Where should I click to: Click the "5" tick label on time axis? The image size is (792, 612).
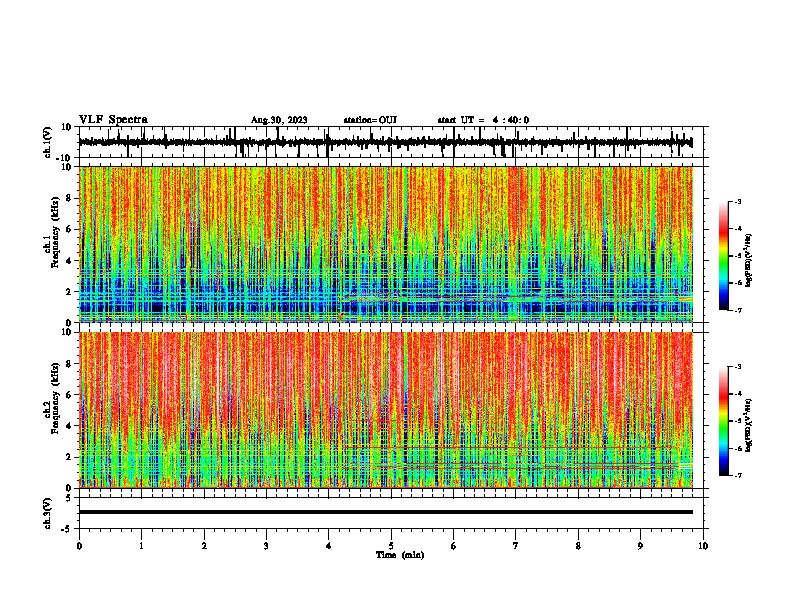click(x=391, y=546)
